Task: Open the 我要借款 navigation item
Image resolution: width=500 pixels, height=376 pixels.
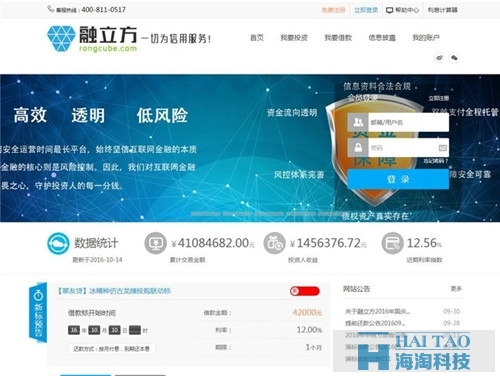Action: (338, 38)
